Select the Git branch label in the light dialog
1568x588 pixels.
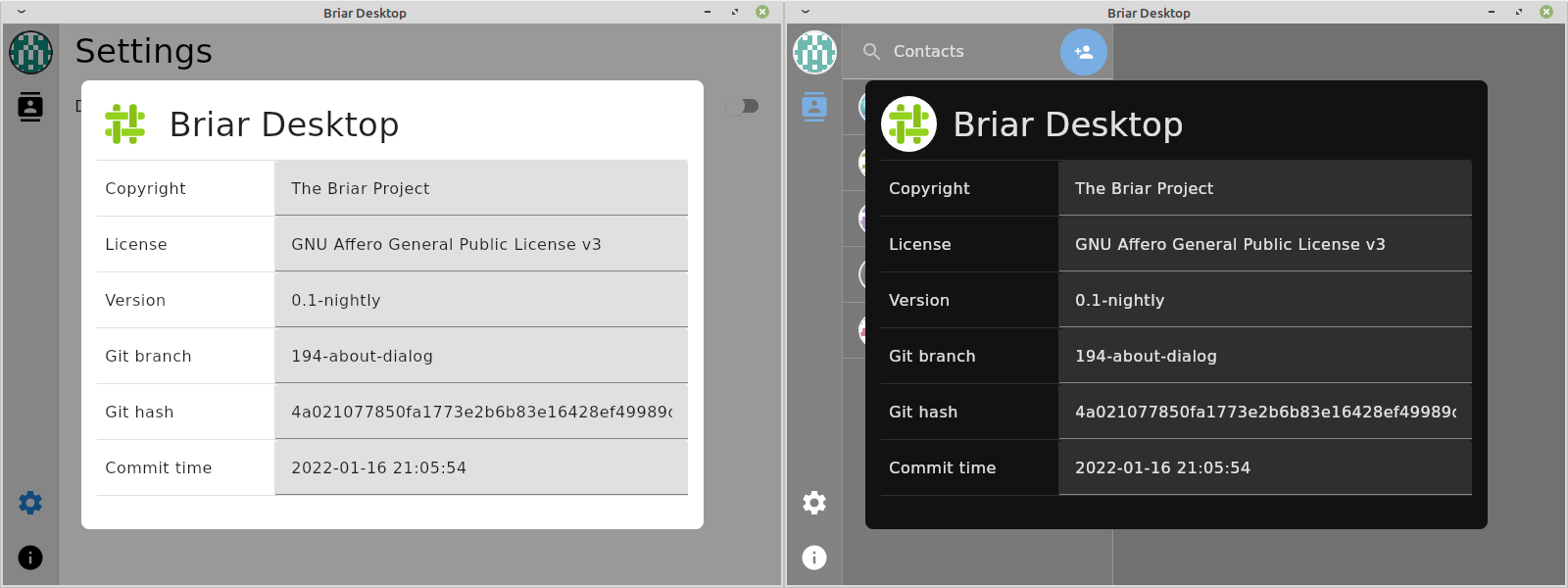click(148, 356)
